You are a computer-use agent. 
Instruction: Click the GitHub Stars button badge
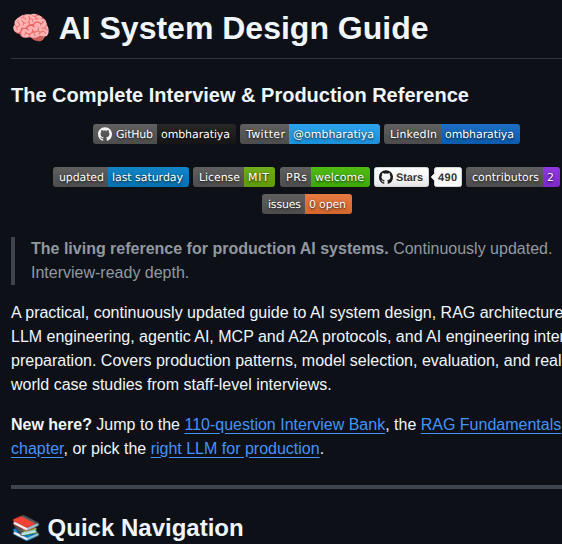tap(401, 177)
